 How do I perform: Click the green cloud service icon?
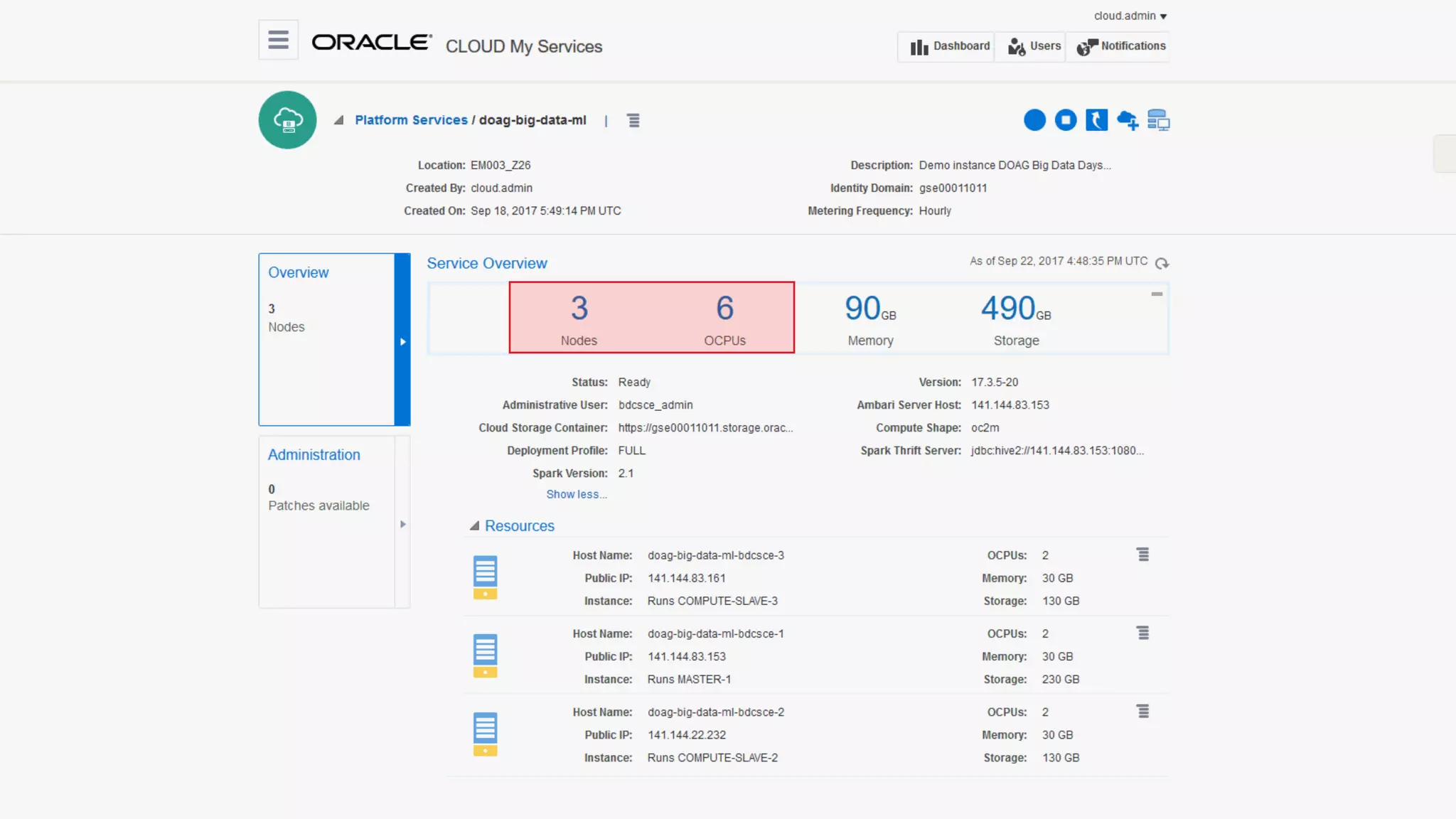click(x=287, y=119)
